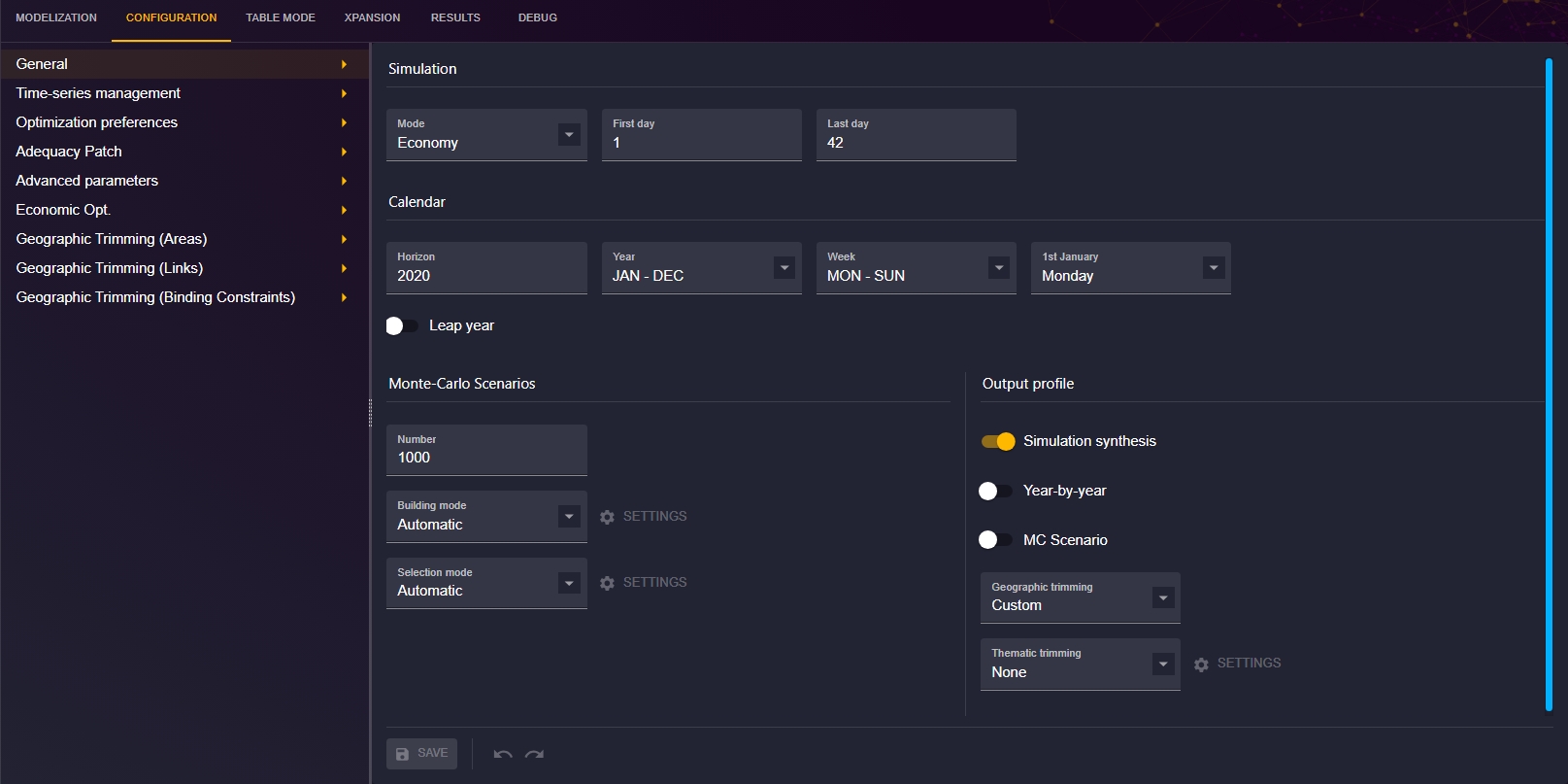
Task: Open General configuration section
Action: click(x=184, y=64)
